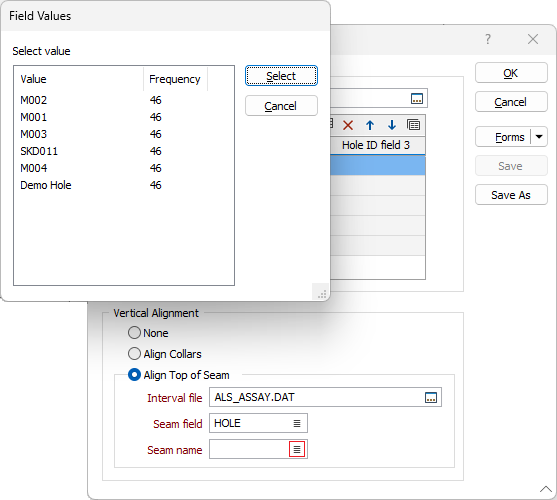Sort by the Frequency column header
The image size is (557, 500).
[x=175, y=79]
